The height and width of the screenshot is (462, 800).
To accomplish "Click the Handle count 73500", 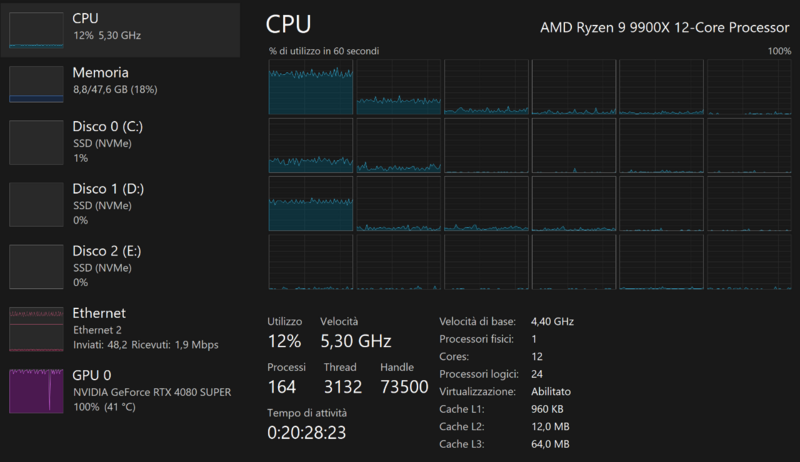I will pos(404,387).
